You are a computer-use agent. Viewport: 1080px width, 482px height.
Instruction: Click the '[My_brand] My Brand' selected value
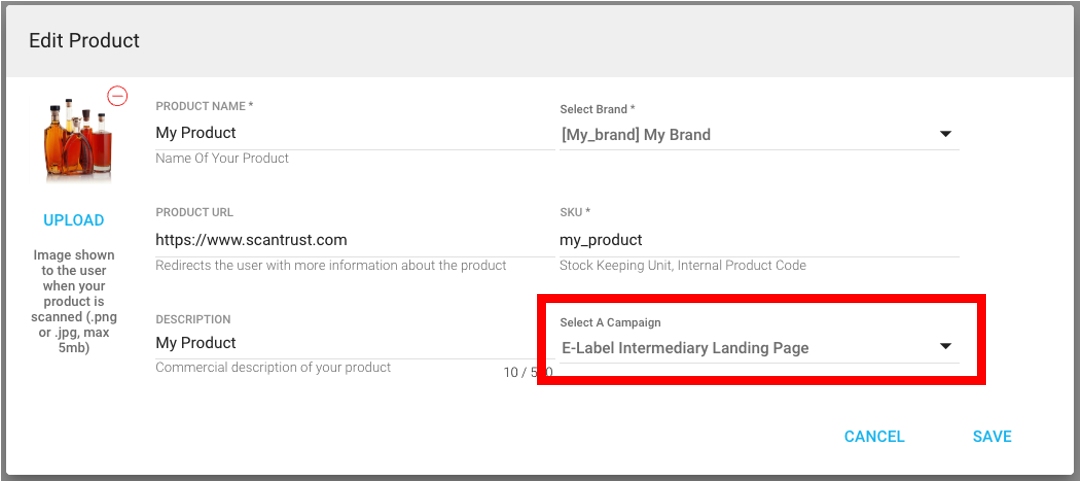tap(636, 135)
